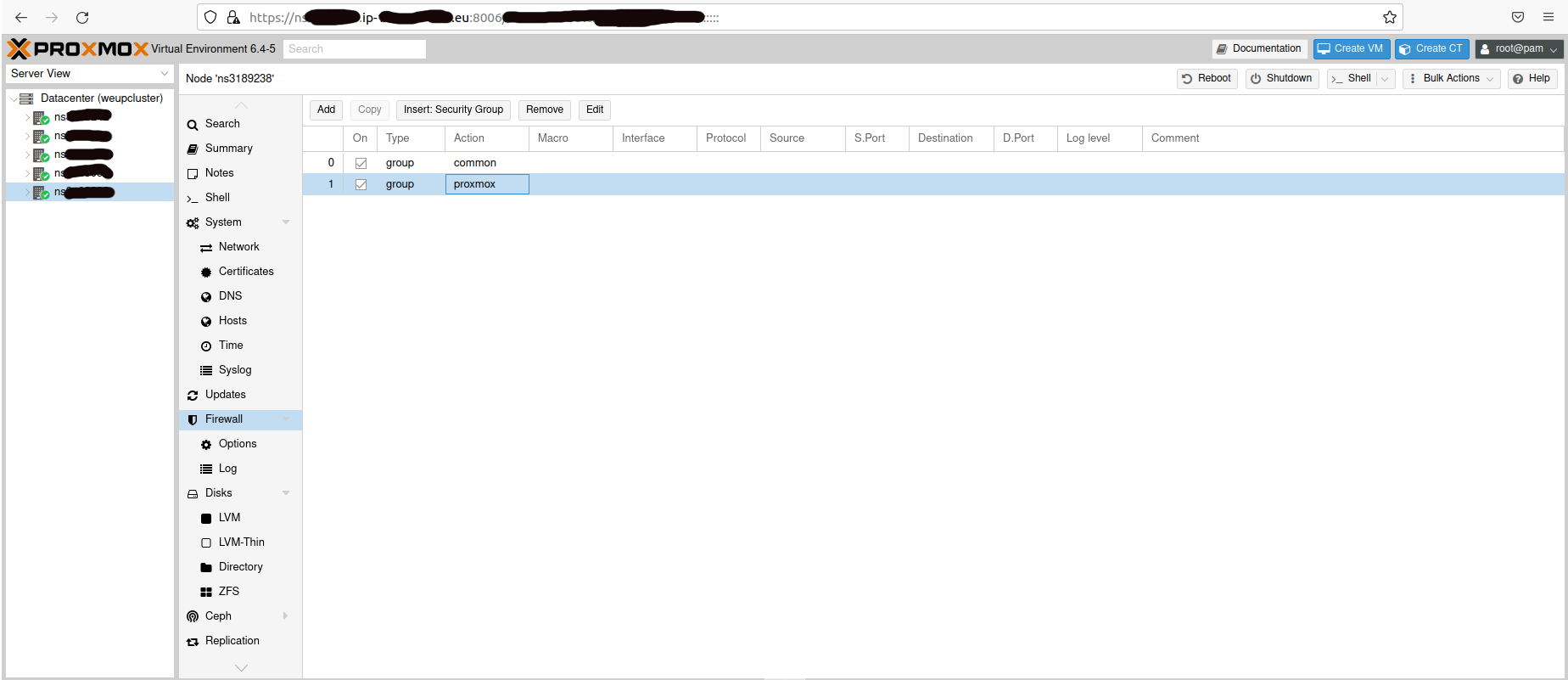Open the ZFS disks panel
1568x680 pixels.
[228, 592]
